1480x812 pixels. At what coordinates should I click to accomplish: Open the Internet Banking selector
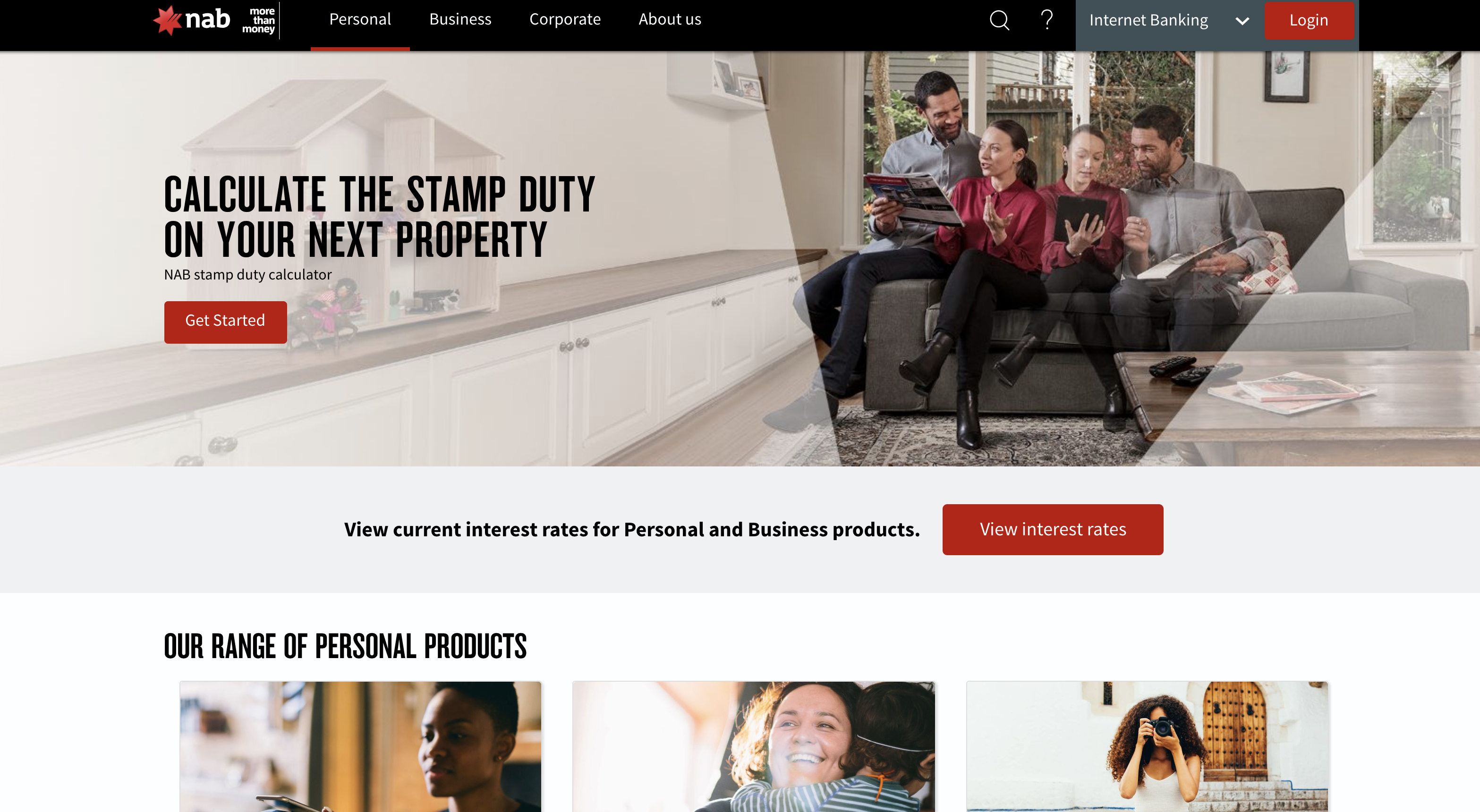[1169, 21]
